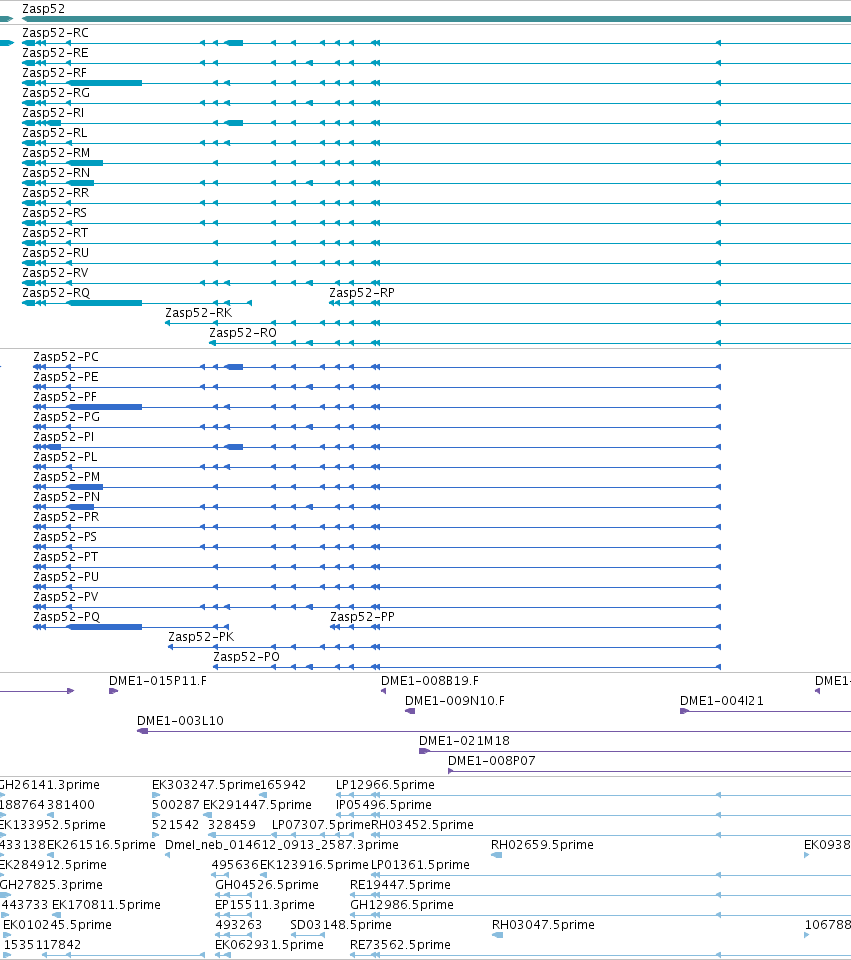Click the Zasp52-PO protein label
Viewport: 851px width, 960px height.
246,657
